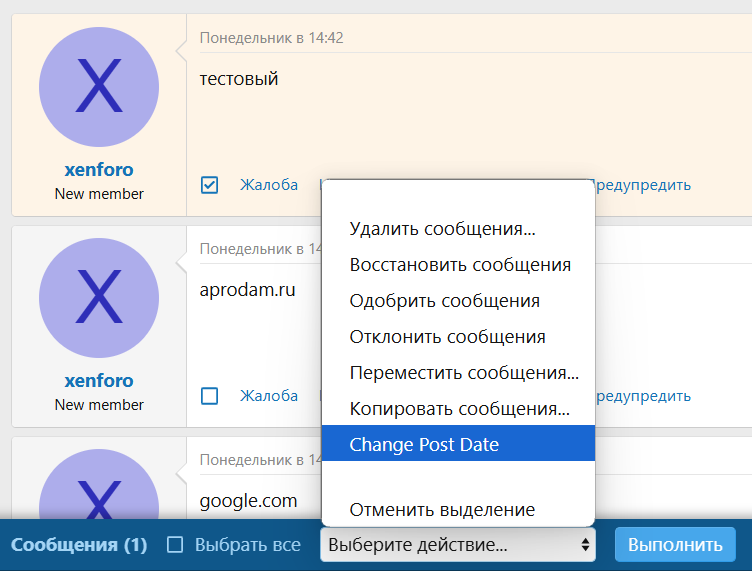752x571 pixels.
Task: Click the 'Понедельник в 14:42' timestamp
Action: (271, 38)
